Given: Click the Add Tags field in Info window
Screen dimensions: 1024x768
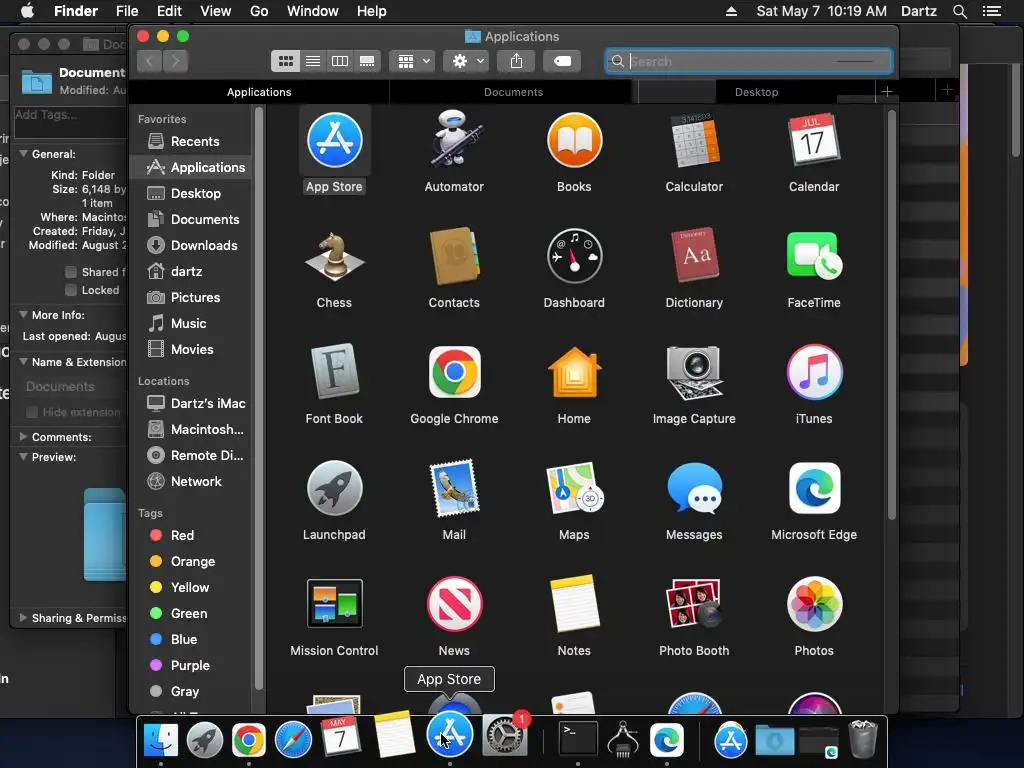Looking at the screenshot, I should tap(70, 122).
